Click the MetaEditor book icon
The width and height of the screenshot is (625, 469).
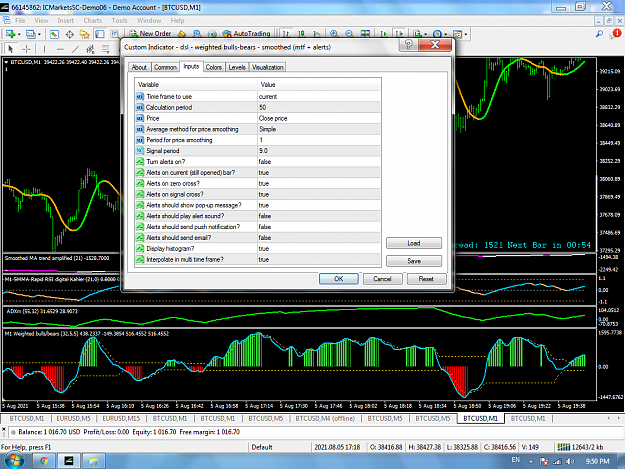click(182, 34)
